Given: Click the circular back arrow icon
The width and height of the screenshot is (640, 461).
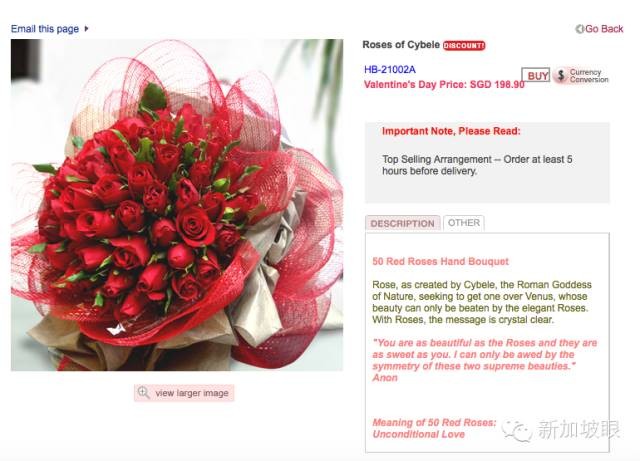Looking at the screenshot, I should [580, 29].
